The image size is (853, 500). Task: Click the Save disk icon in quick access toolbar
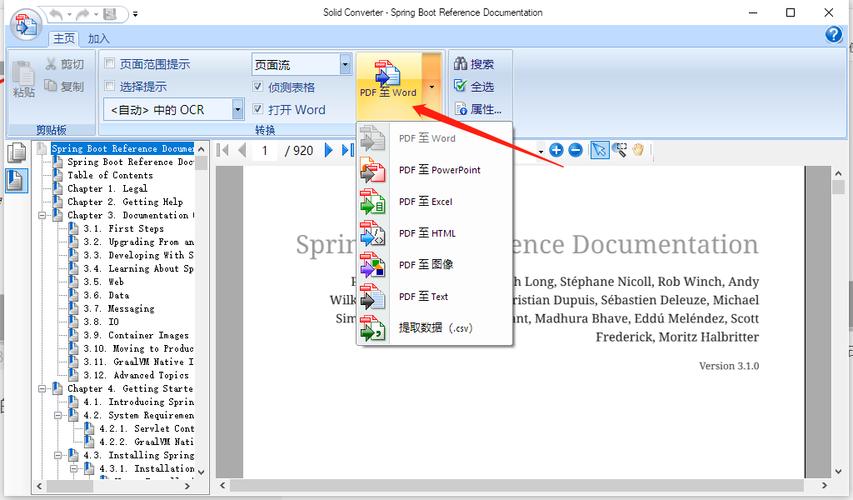pyautogui.click(x=110, y=14)
